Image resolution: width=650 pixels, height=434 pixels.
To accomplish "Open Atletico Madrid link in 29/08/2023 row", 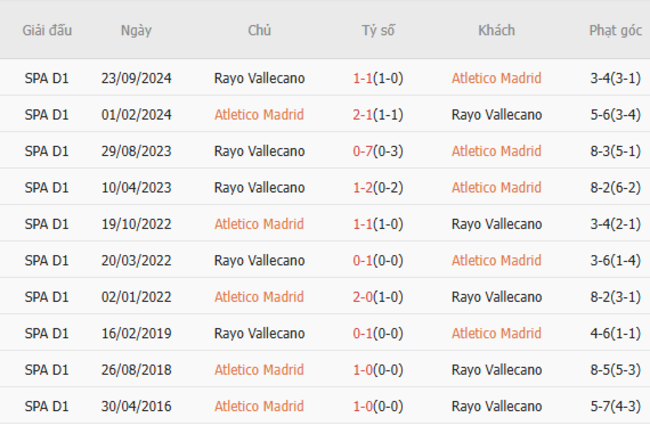I will (496, 151).
